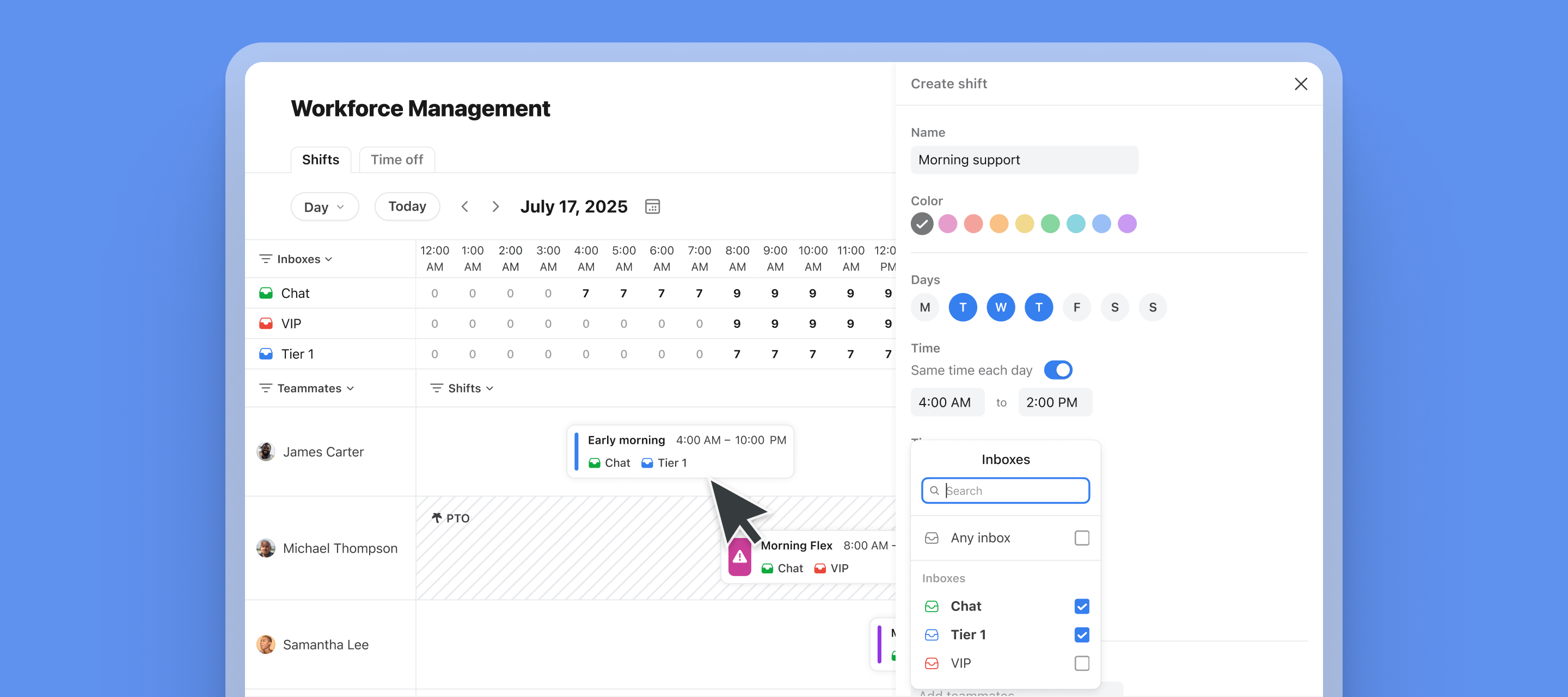
Task: Click Chat icon in Morning Flex shift card
Action: click(x=767, y=568)
